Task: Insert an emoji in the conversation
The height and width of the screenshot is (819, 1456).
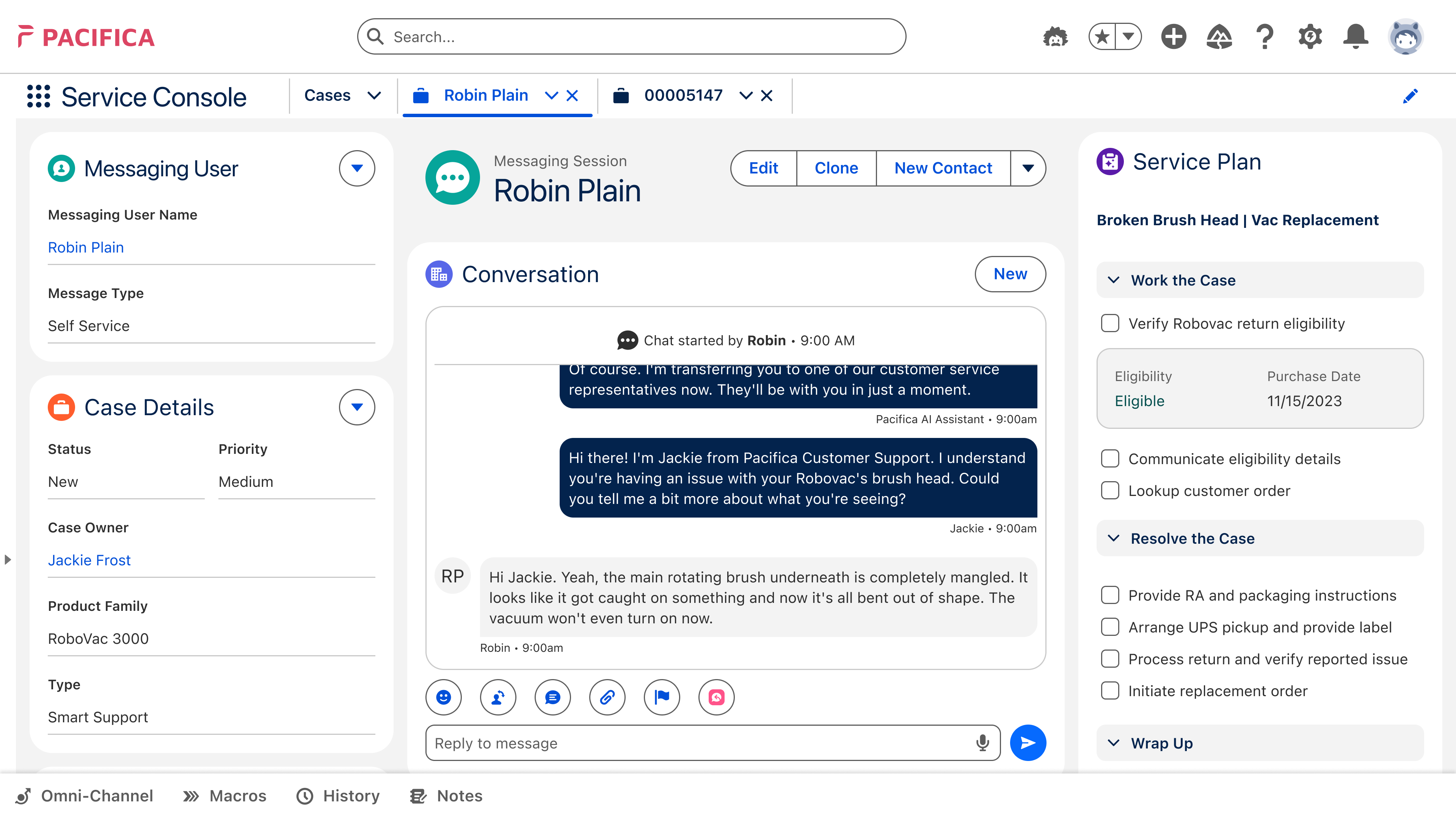Action: tap(443, 698)
